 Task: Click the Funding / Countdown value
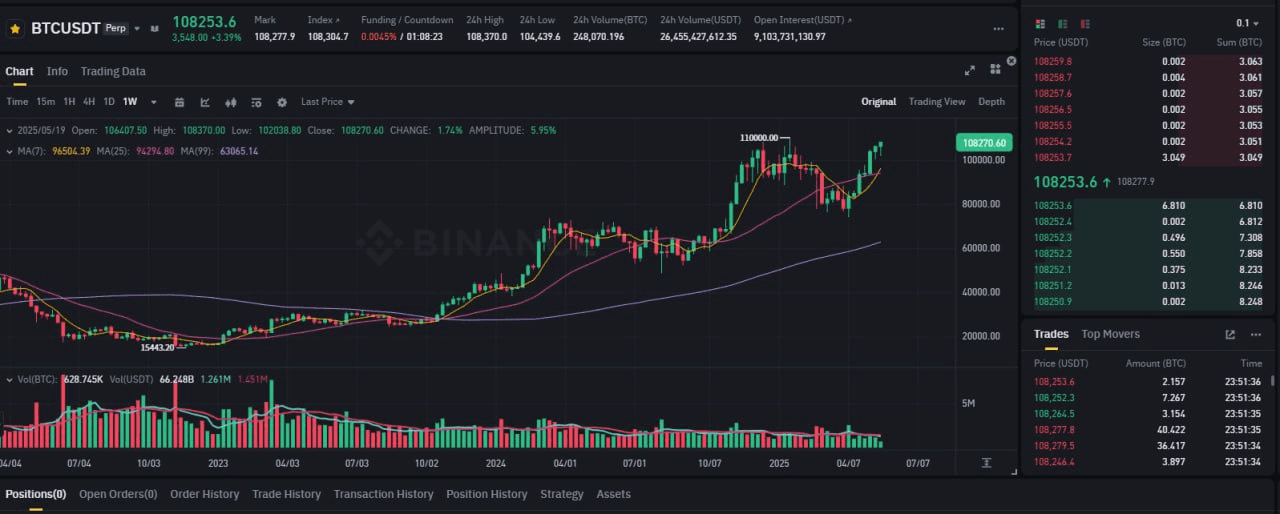click(402, 36)
